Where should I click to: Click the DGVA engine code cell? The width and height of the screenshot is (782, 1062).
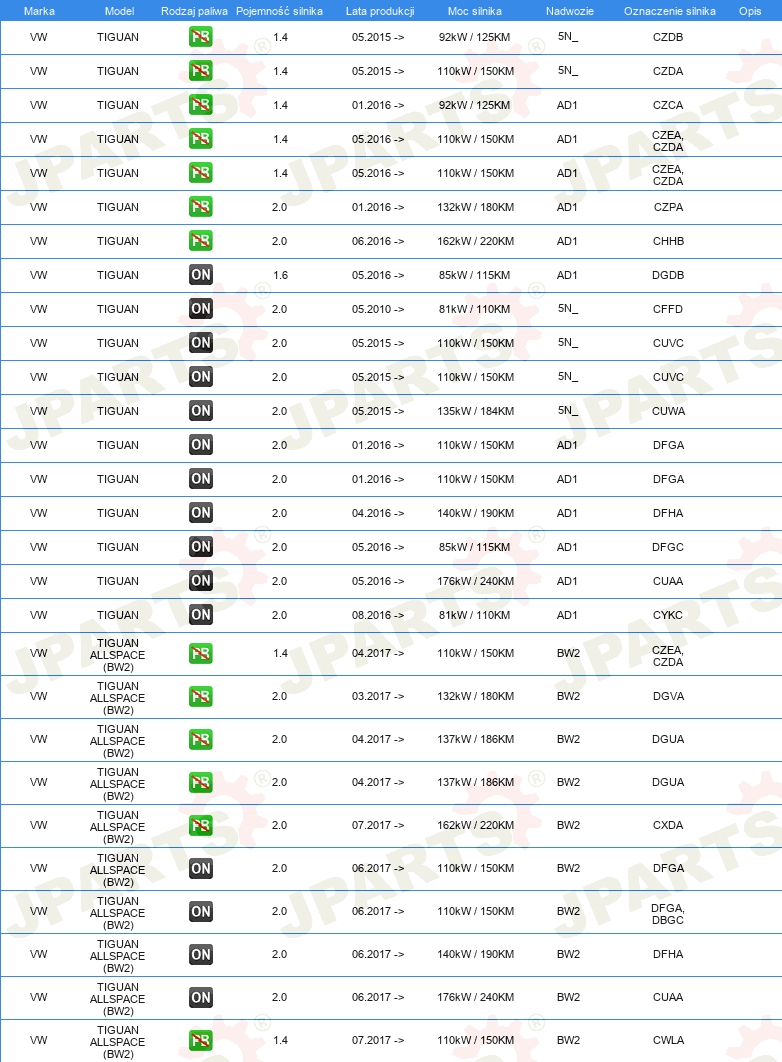[x=668, y=696]
